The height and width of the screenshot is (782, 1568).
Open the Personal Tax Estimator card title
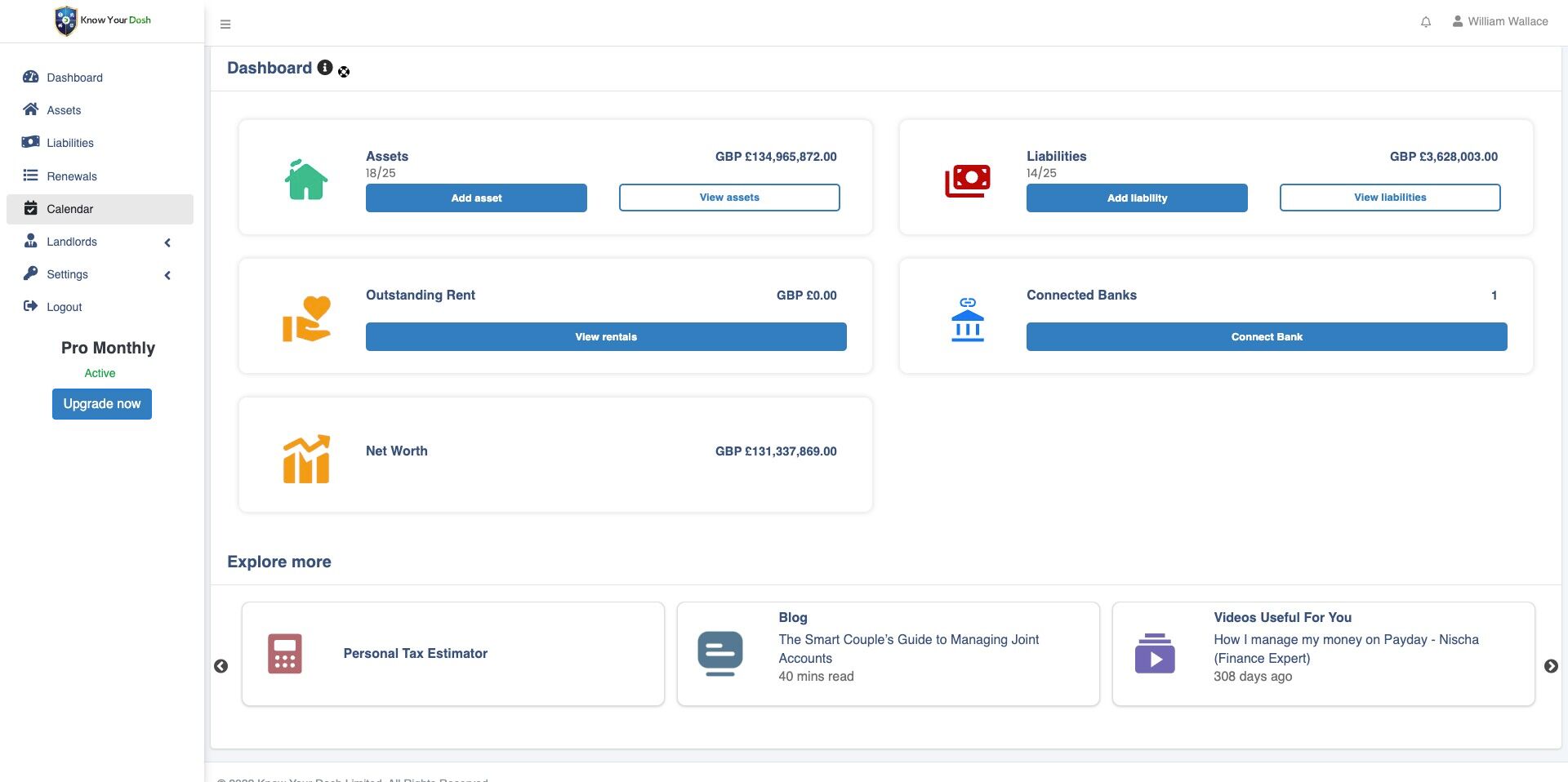pyautogui.click(x=415, y=653)
